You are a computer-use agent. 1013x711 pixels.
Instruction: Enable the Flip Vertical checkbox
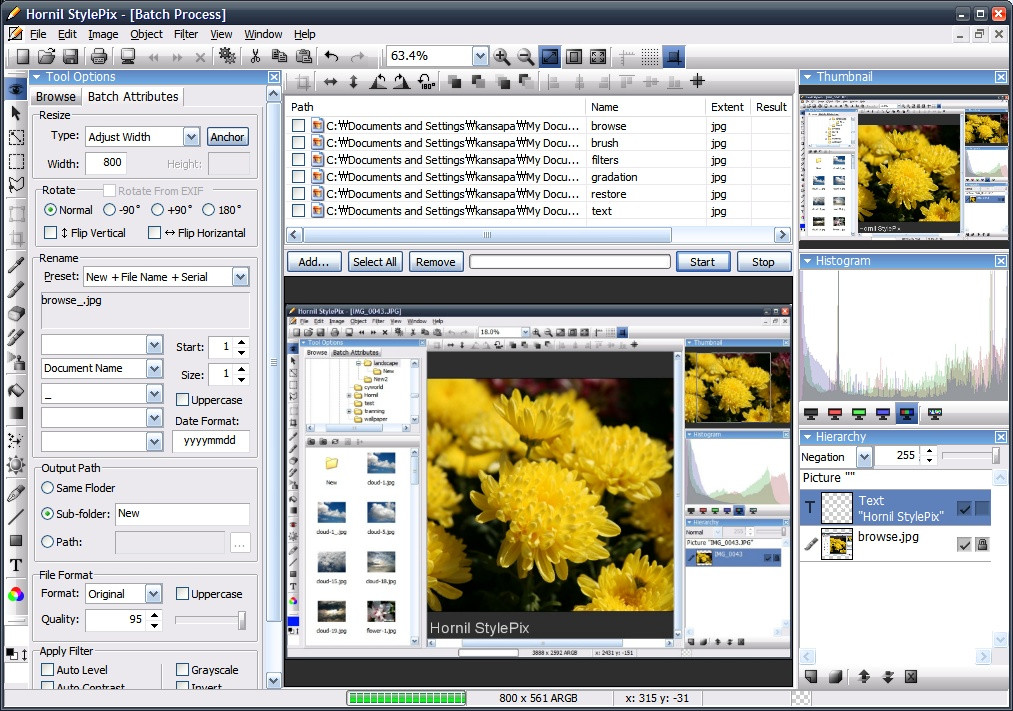[50, 232]
